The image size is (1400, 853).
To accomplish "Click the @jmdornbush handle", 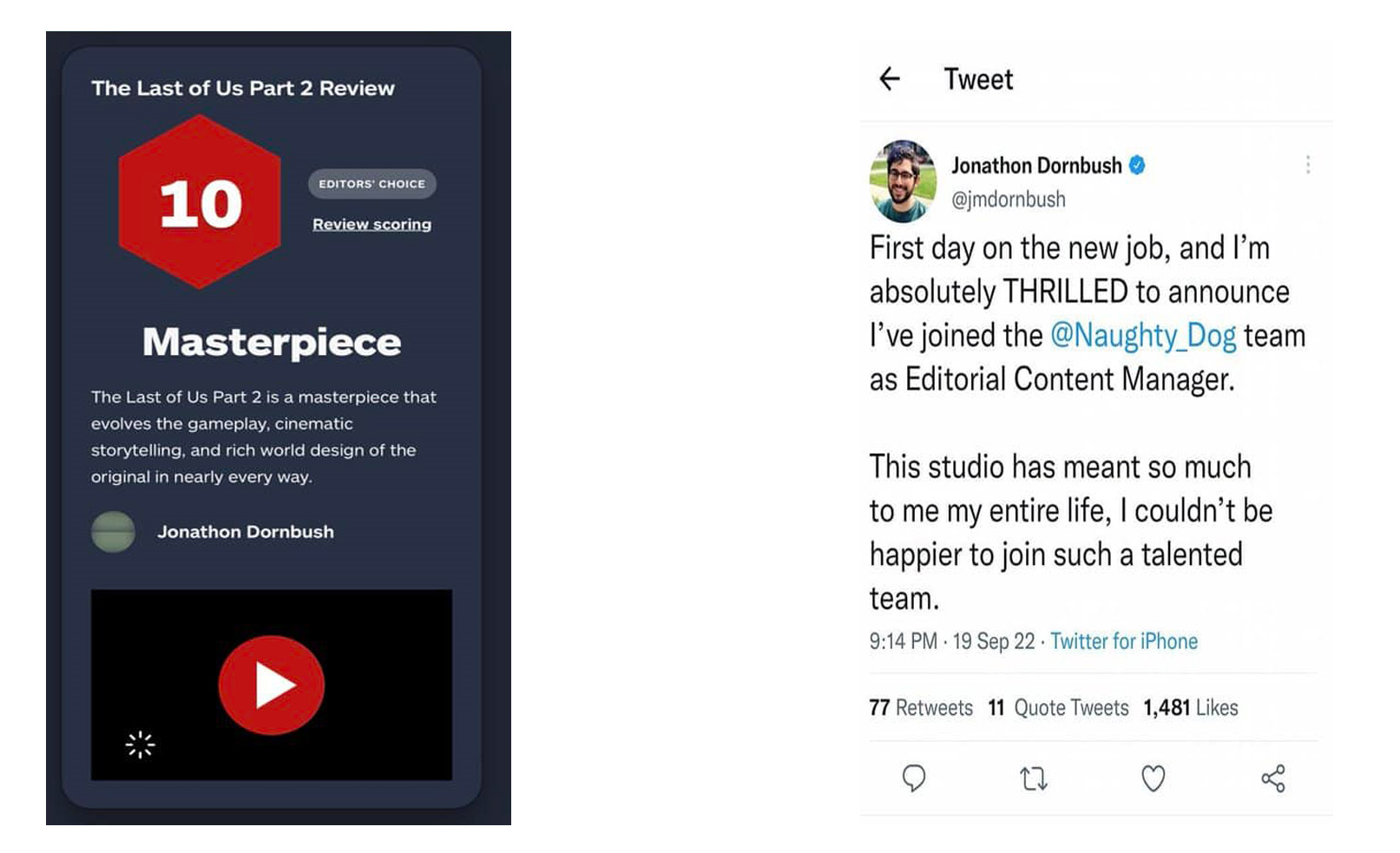I will 1009,200.
